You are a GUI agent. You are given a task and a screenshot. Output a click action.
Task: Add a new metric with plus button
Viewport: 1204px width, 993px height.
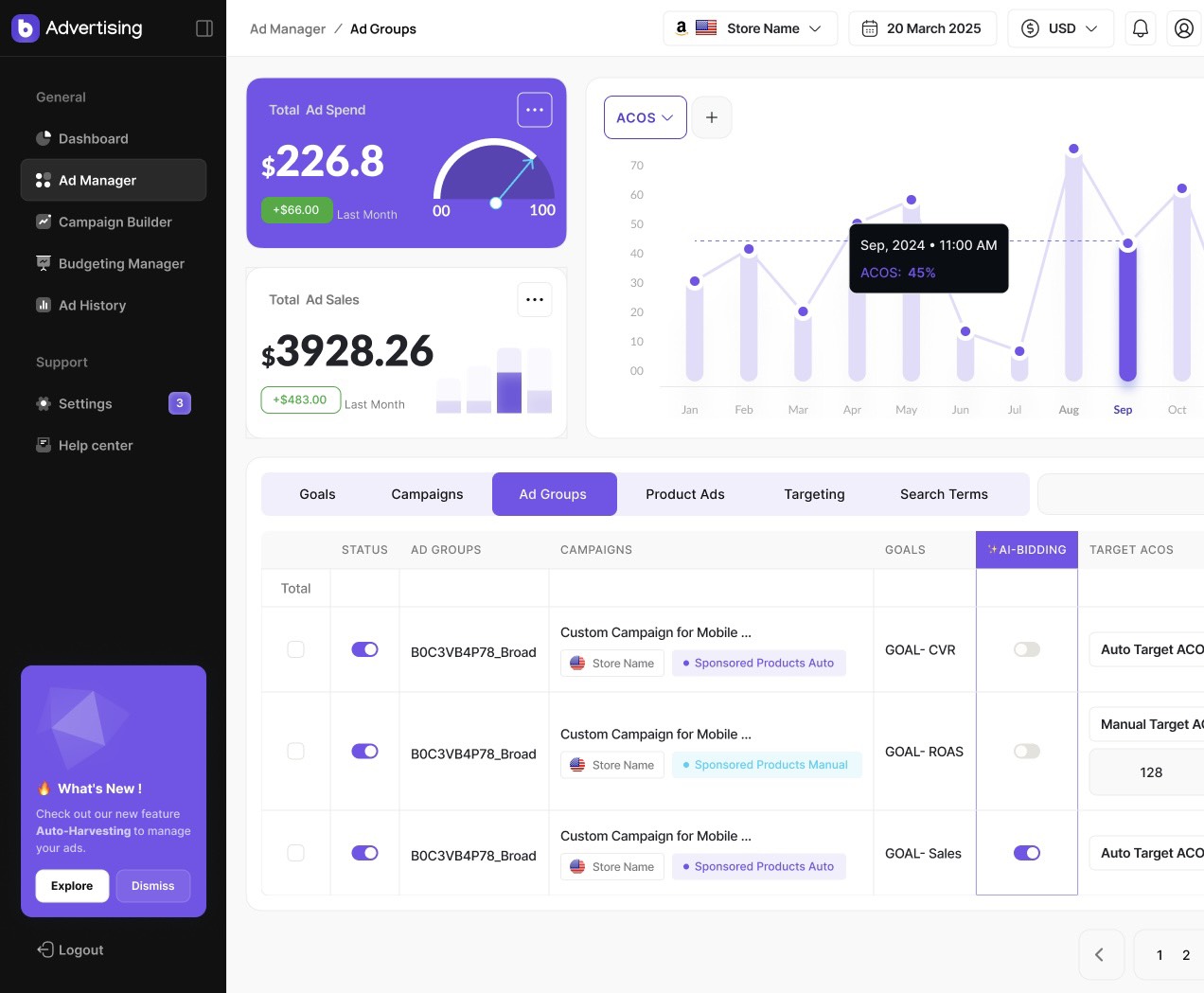point(712,117)
